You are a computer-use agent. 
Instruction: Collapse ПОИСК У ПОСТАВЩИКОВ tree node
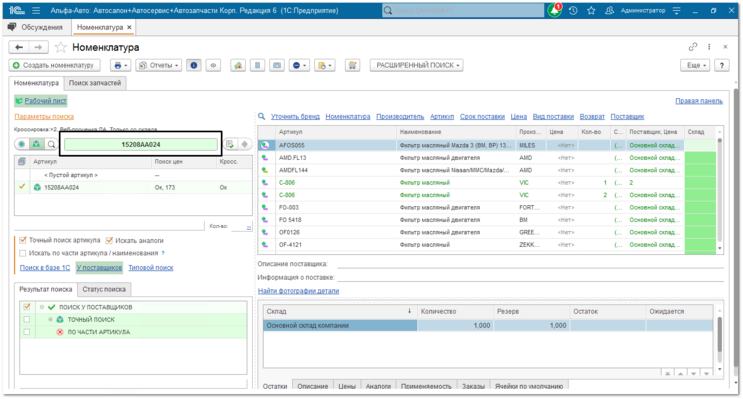tap(42, 307)
